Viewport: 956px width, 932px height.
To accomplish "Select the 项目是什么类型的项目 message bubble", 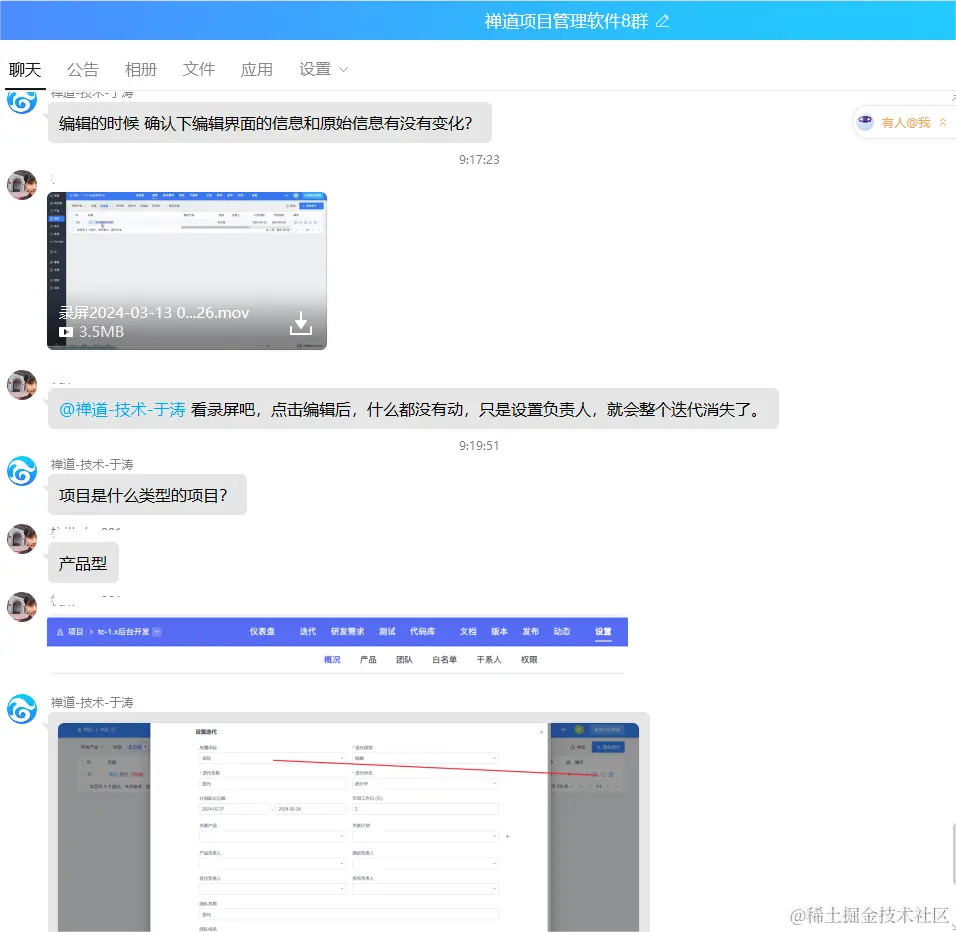I will pos(147,495).
